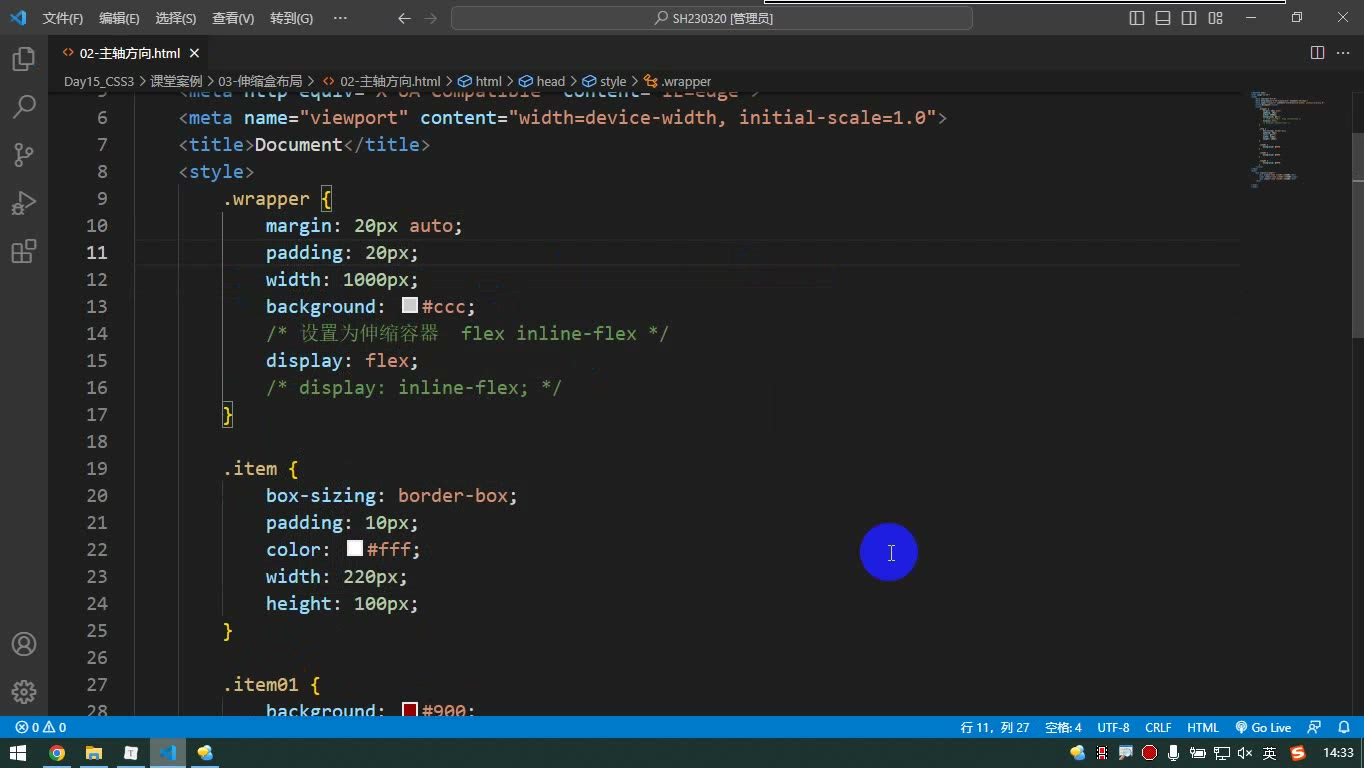Image resolution: width=1364 pixels, height=768 pixels.
Task: Expand the .wrapper breadcrumb symbol
Action: 677,81
